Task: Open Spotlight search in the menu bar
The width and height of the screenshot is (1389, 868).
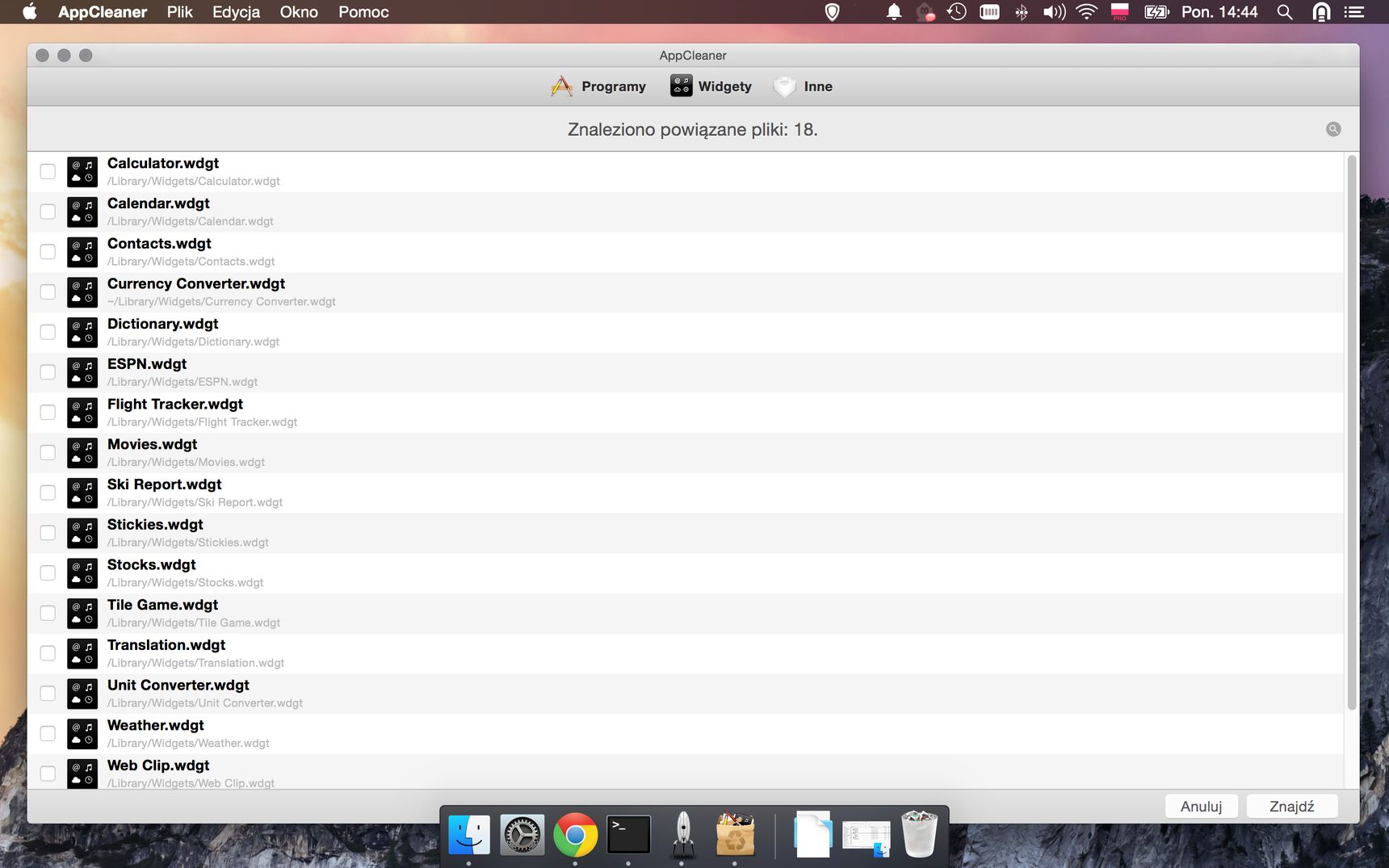Action: [1285, 12]
